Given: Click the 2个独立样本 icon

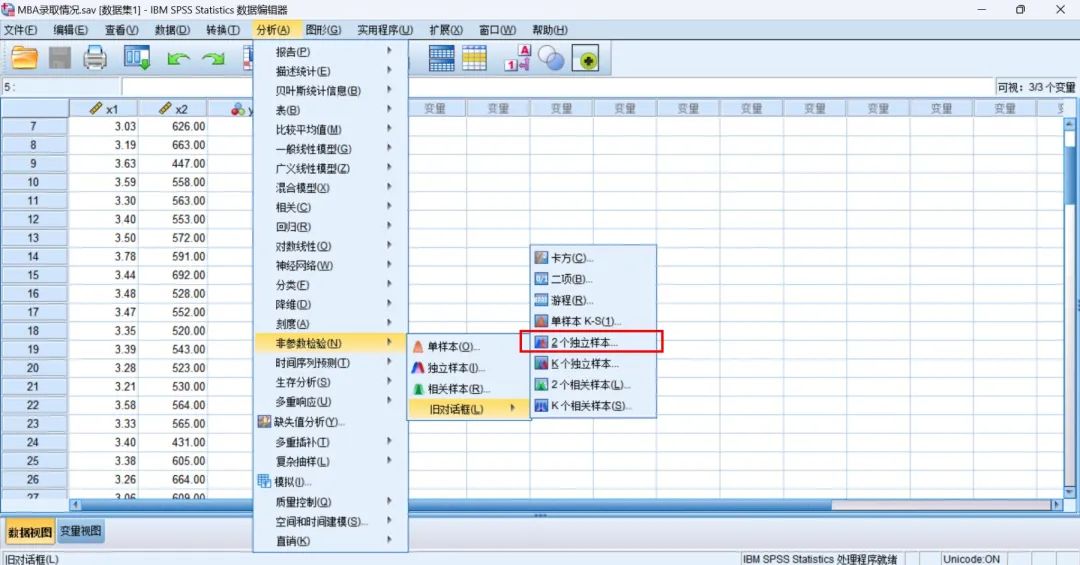Looking at the screenshot, I should (x=541, y=342).
